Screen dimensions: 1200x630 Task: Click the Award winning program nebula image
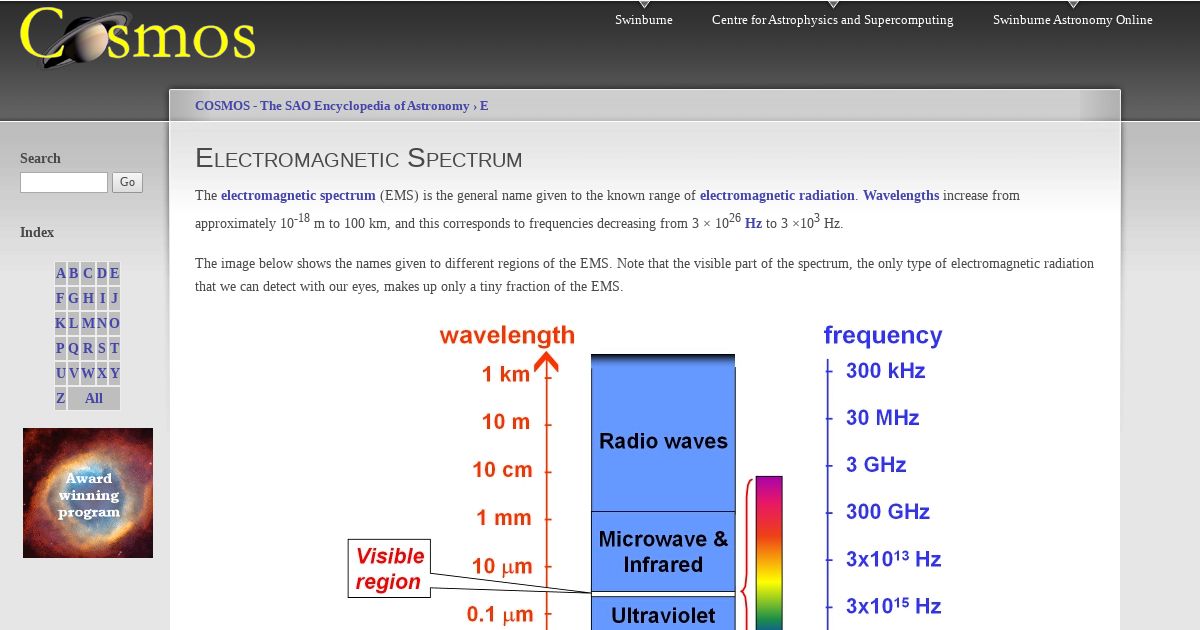(x=88, y=493)
